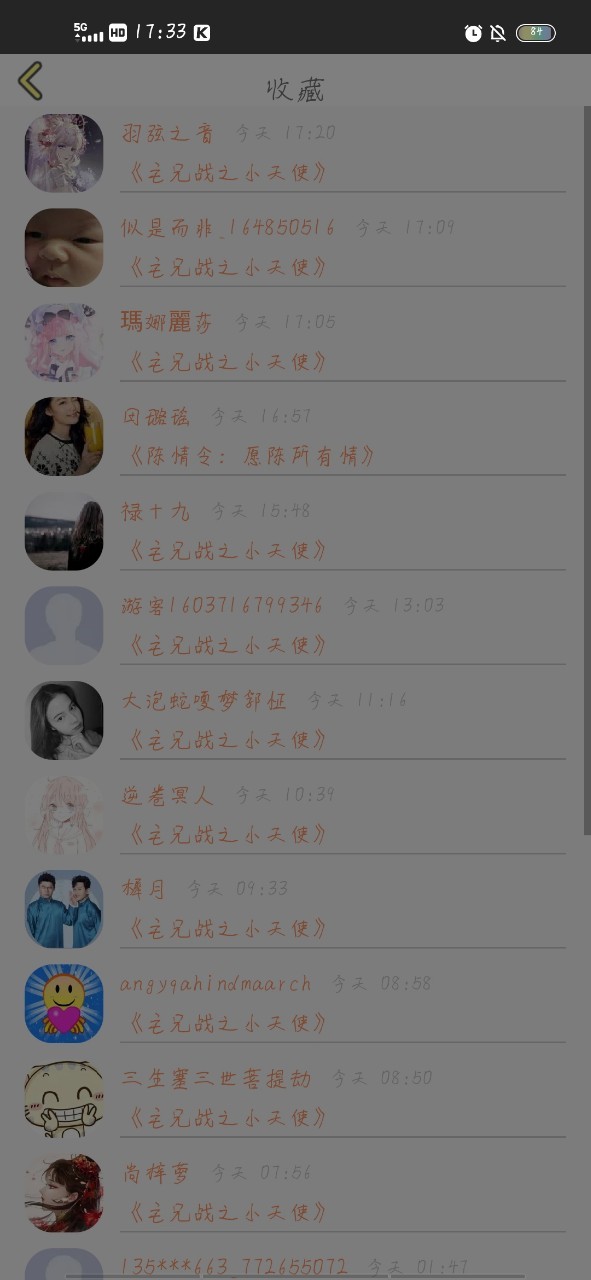Tap the grinning cartoon face avatar

(64, 1098)
